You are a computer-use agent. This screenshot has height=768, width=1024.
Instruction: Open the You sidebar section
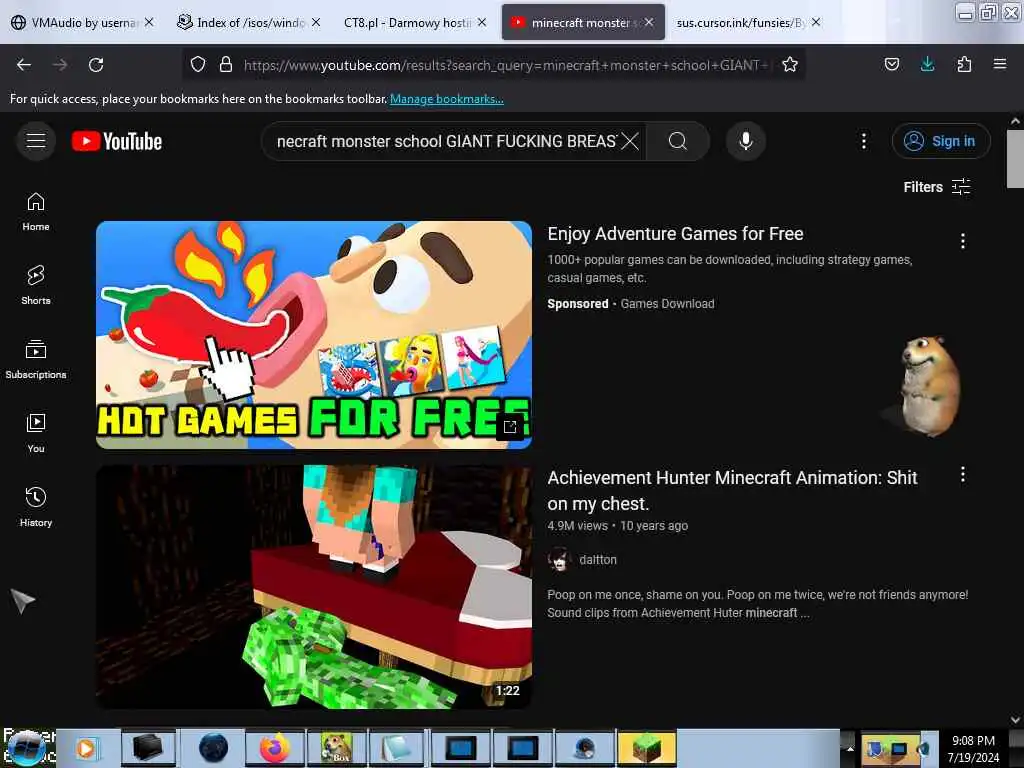tap(36, 433)
